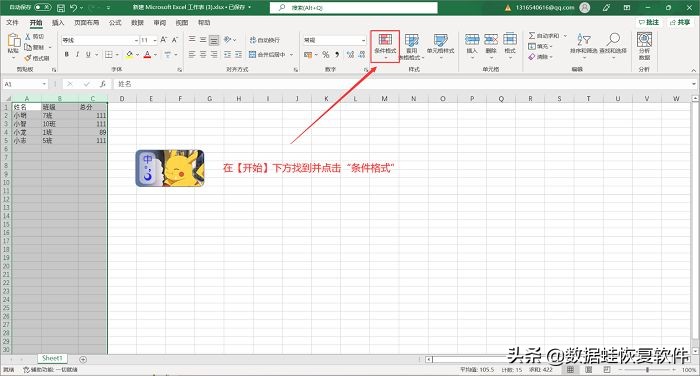The width and height of the screenshot is (700, 376).
Task: Expand the font color dropdown arrow
Action: pyautogui.click(x=155, y=55)
